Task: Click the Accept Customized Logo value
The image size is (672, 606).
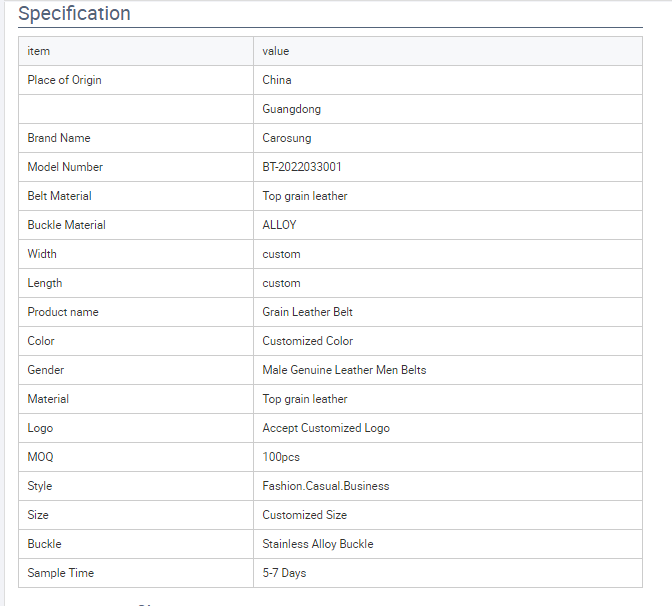Action: point(326,428)
